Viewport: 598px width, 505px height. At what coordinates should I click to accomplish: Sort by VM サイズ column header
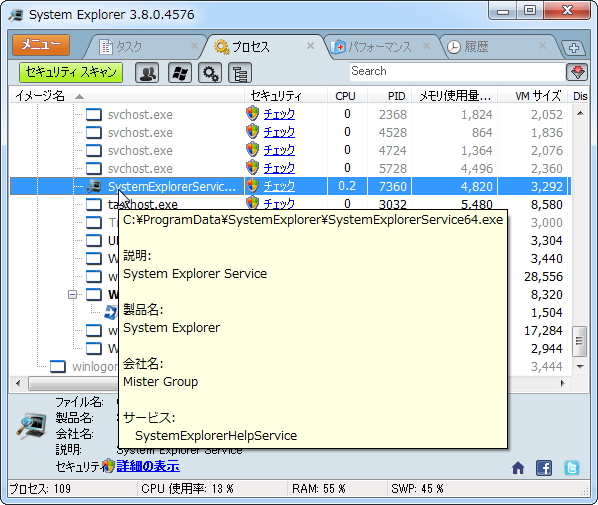[x=532, y=96]
